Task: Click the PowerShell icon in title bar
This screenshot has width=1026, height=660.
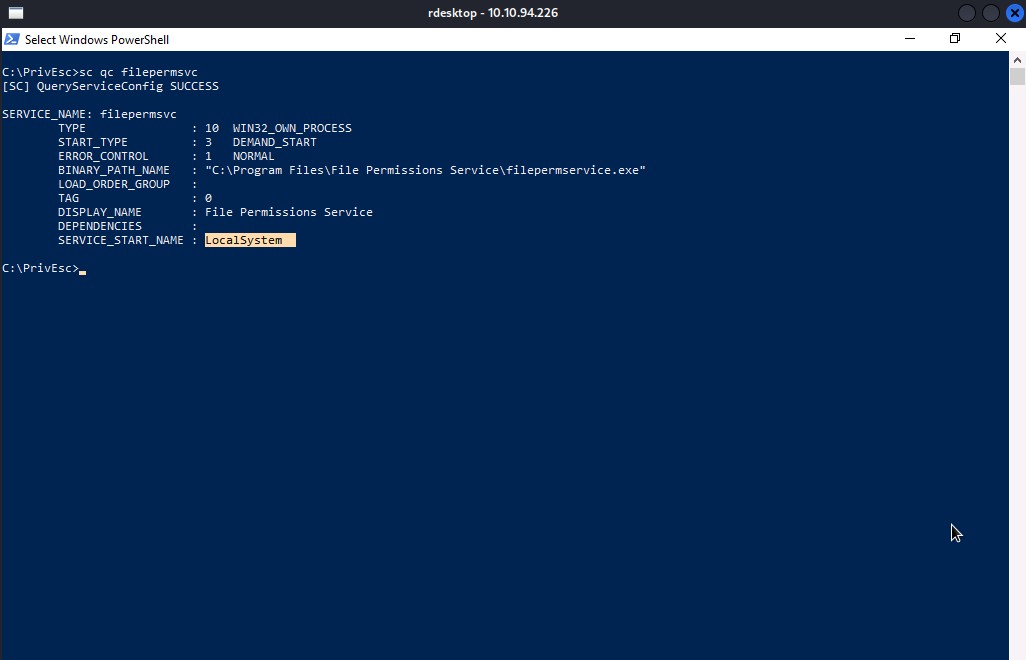Action: [12, 39]
